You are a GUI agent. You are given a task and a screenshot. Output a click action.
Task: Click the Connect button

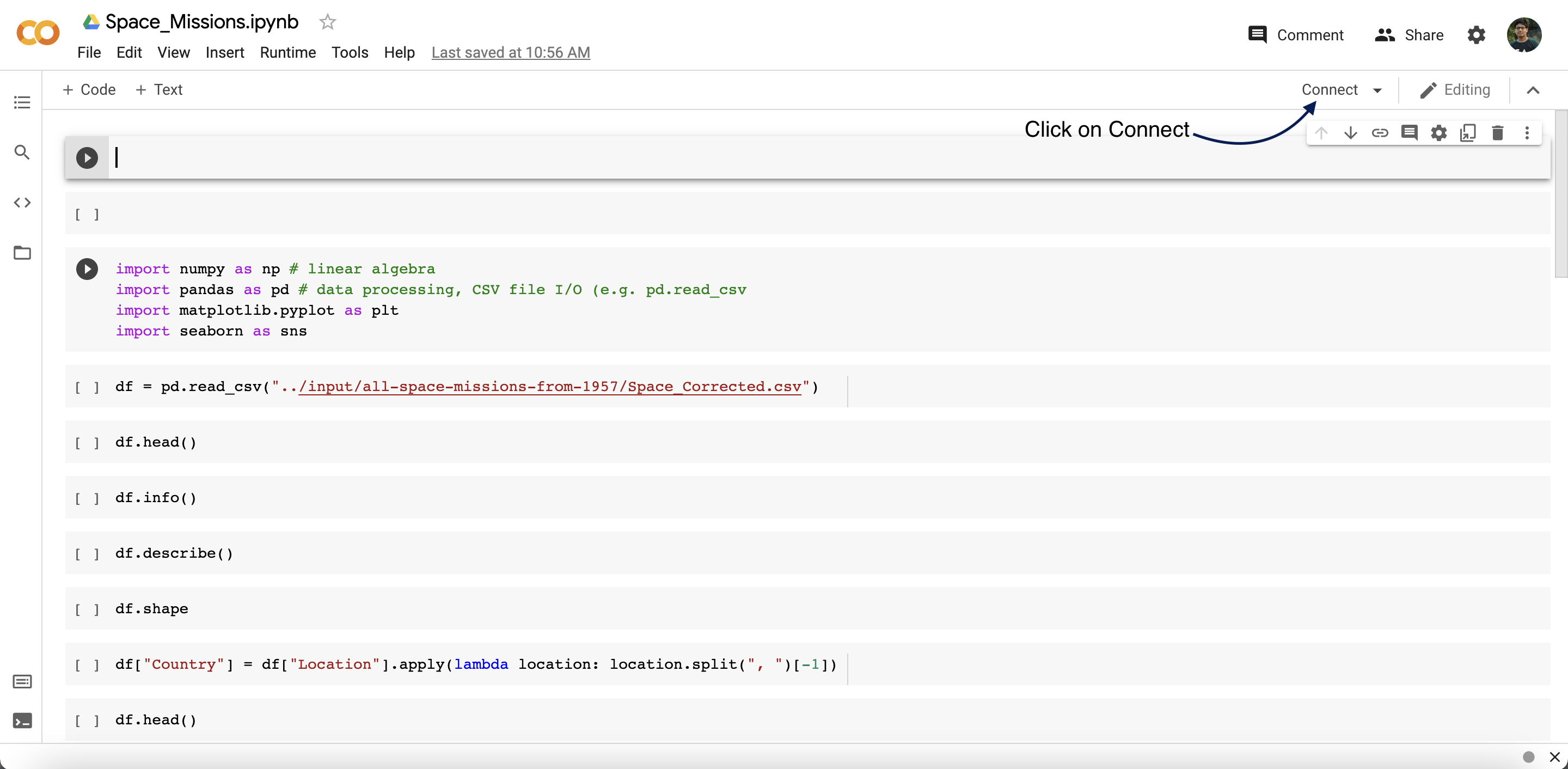1330,90
